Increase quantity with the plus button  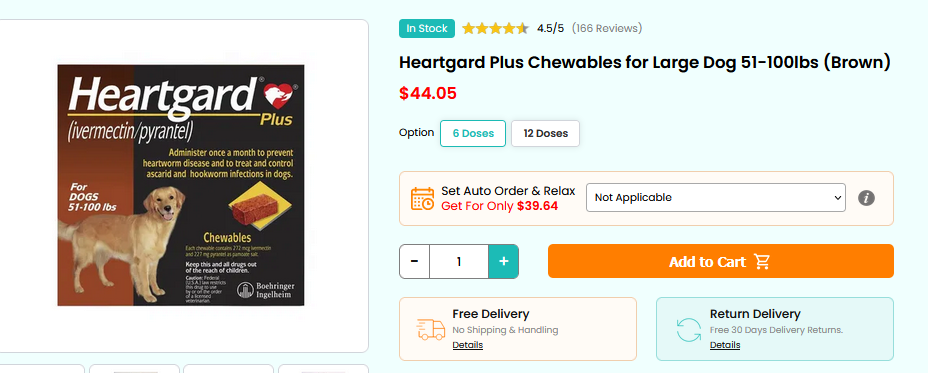tap(504, 261)
